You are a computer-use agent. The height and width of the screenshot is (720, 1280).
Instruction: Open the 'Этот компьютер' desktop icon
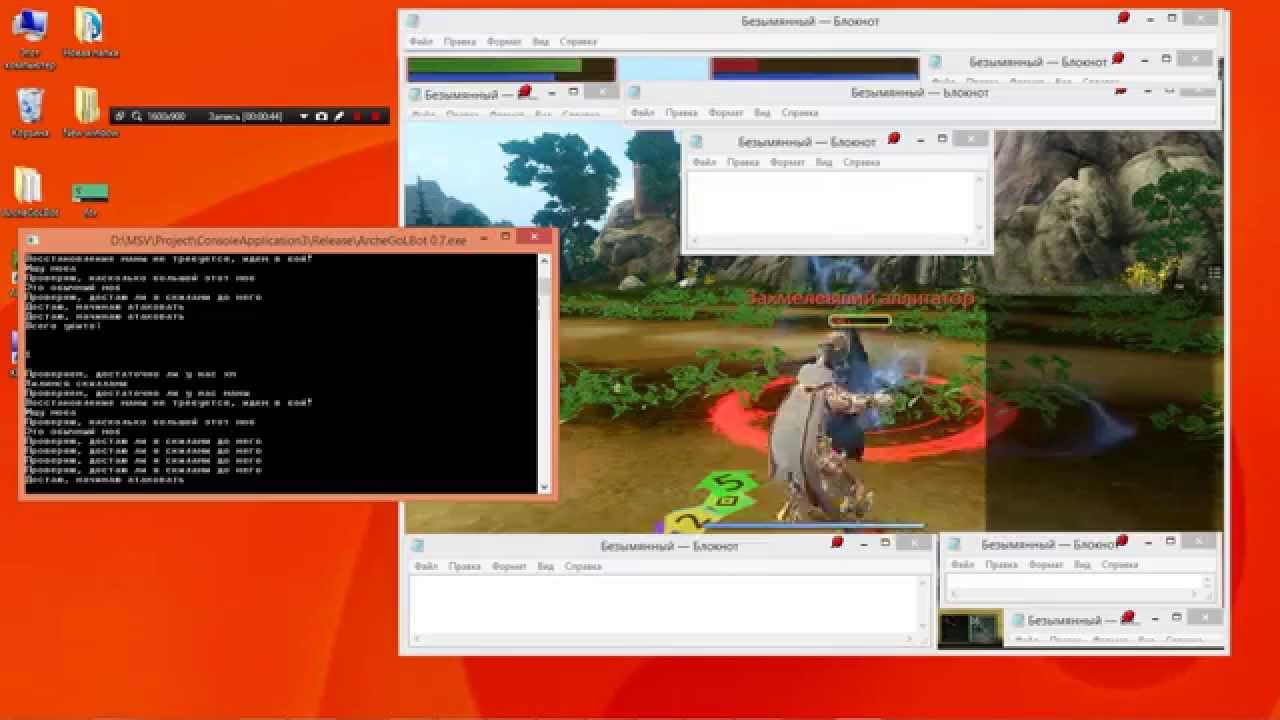tap(29, 38)
